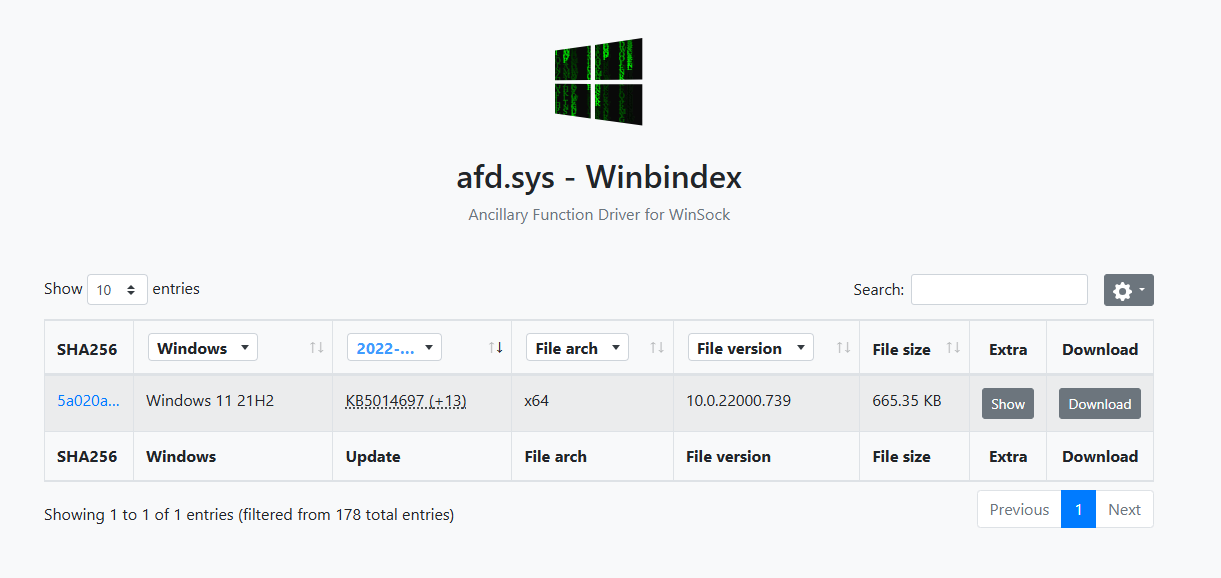Screen dimensions: 1221x578
Task: Open the gear settings menu
Action: (x=1129, y=290)
